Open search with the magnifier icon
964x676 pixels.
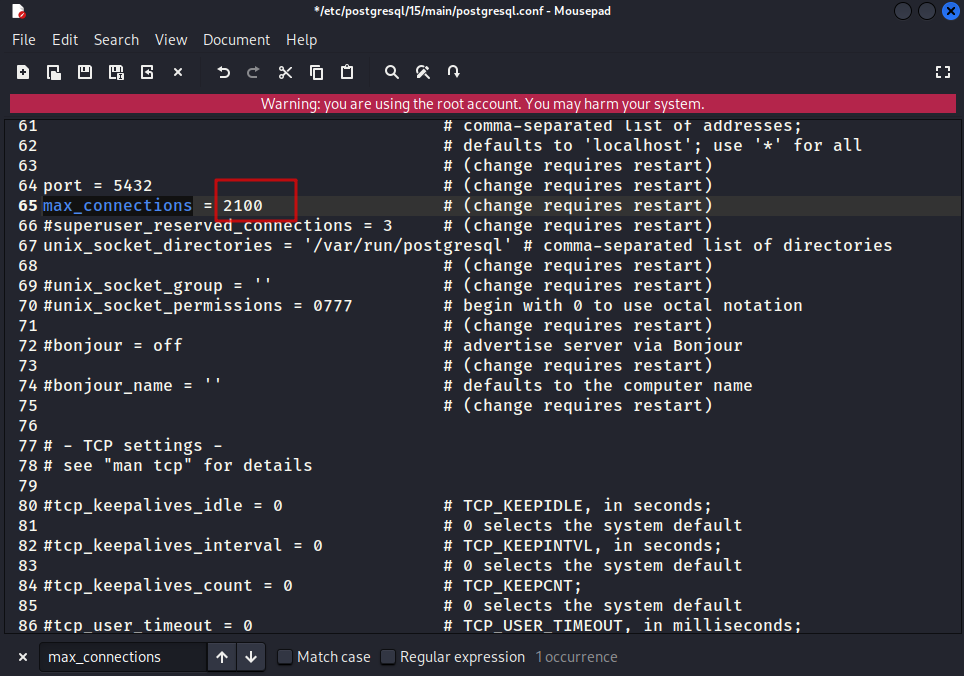click(392, 73)
